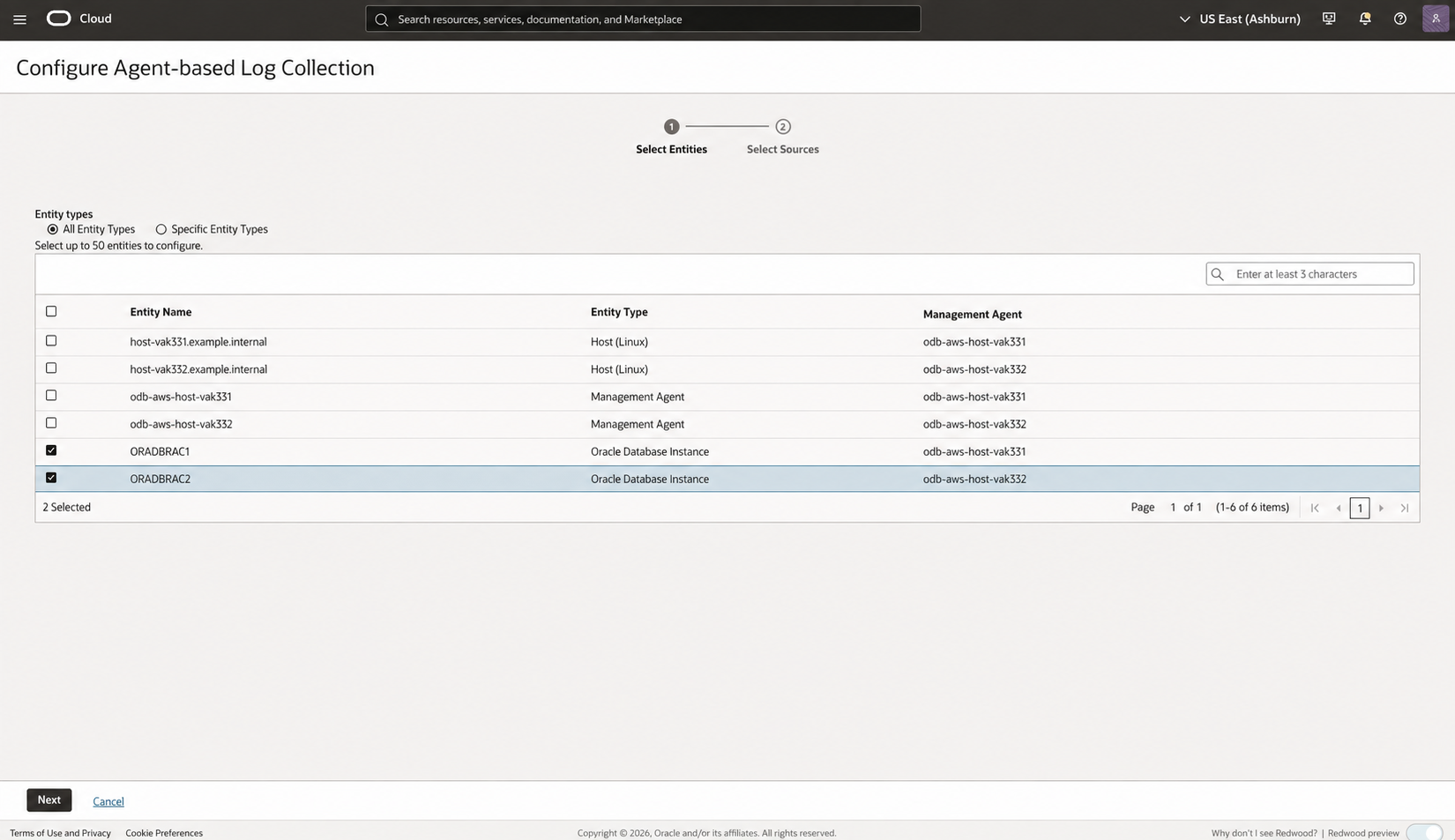Image resolution: width=1455 pixels, height=840 pixels.
Task: Click ORADBRAC2 entity name
Action: (160, 479)
